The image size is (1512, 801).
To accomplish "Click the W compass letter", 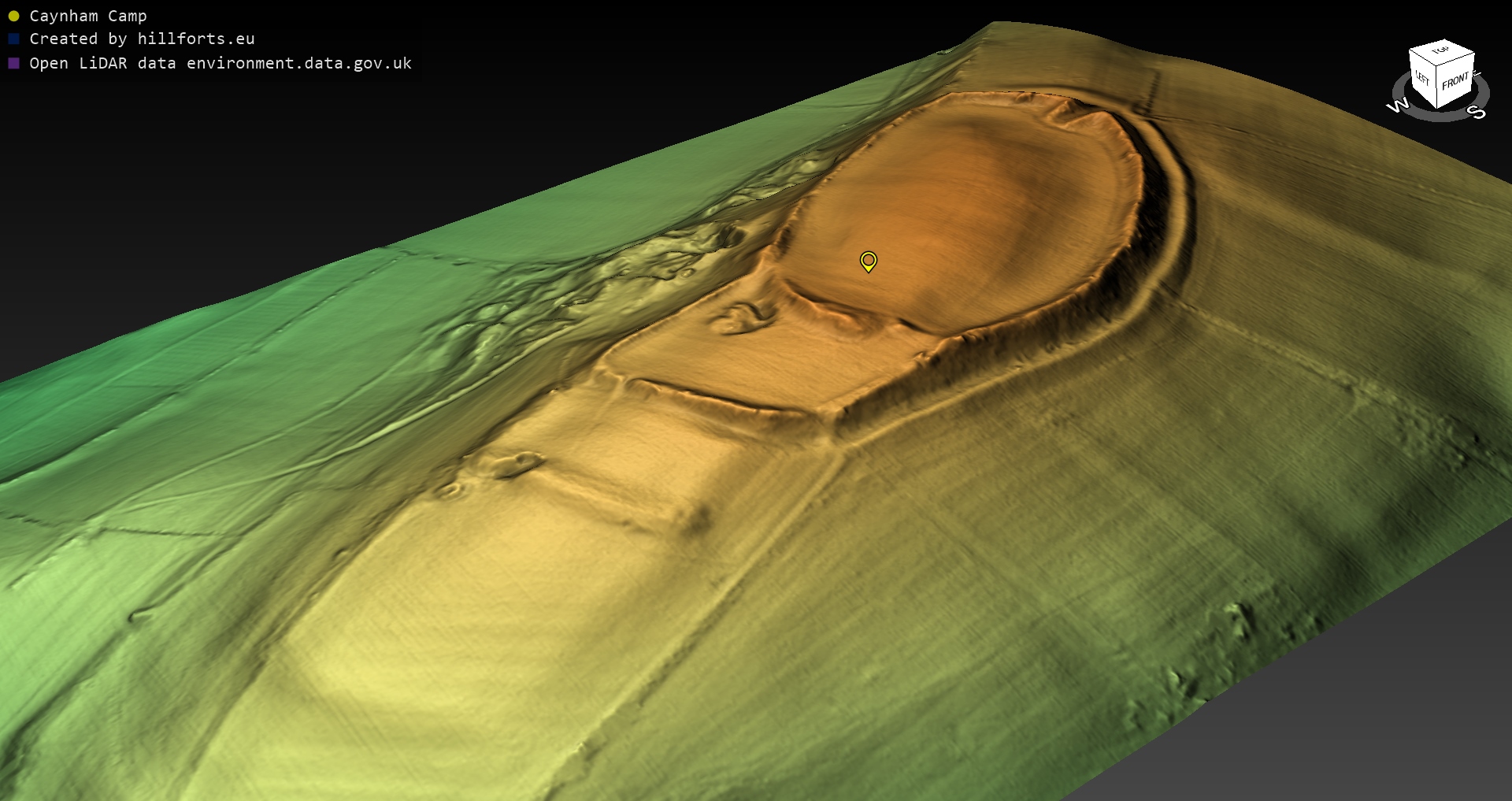I will point(1398,106).
